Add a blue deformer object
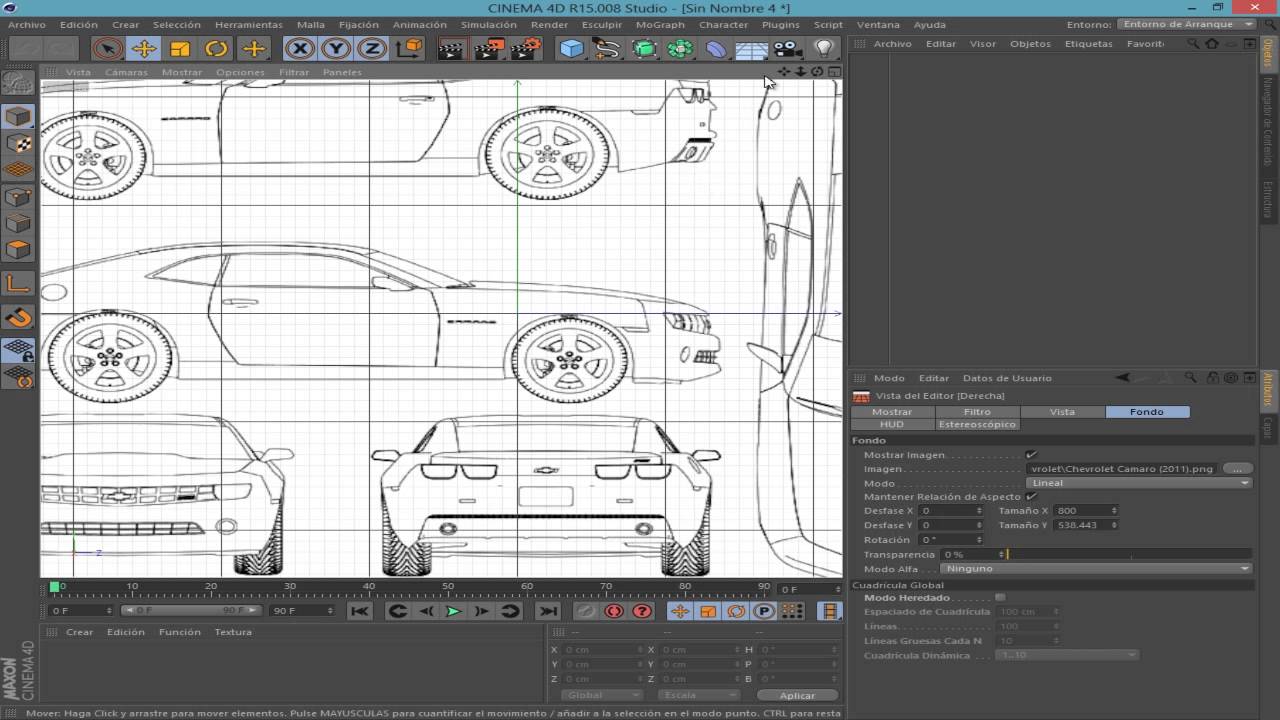 (x=716, y=48)
